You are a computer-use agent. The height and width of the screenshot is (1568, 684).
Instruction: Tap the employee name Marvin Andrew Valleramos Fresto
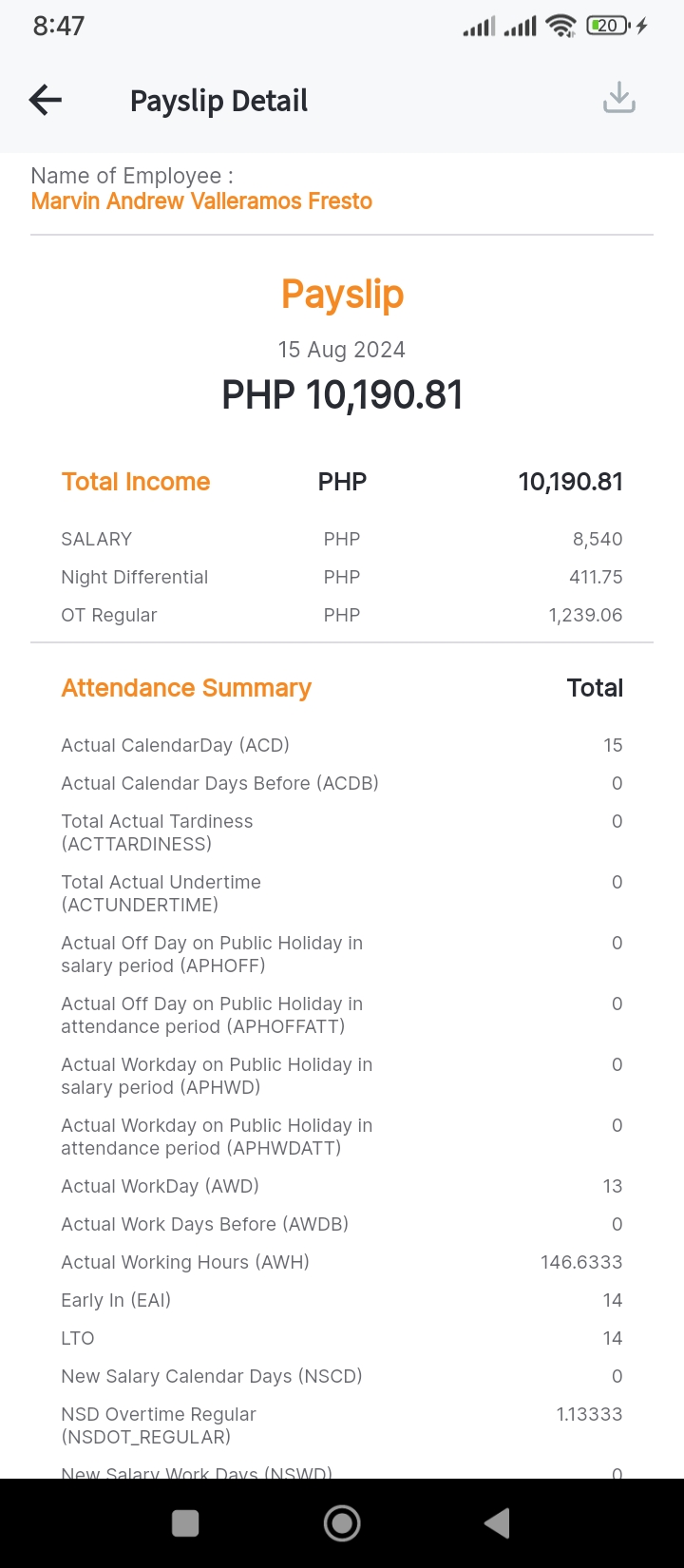tap(201, 201)
